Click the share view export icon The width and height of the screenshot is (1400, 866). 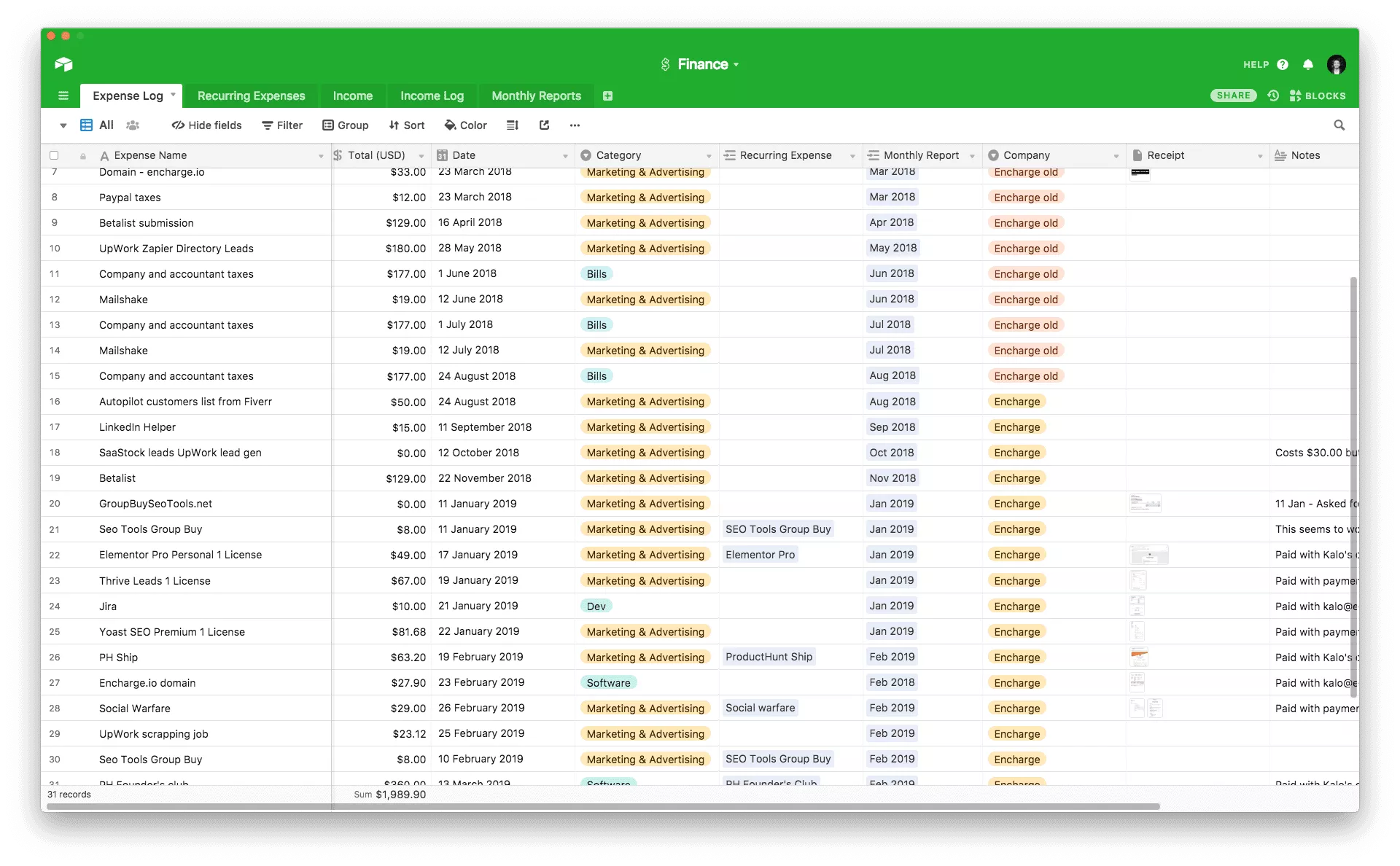click(544, 125)
